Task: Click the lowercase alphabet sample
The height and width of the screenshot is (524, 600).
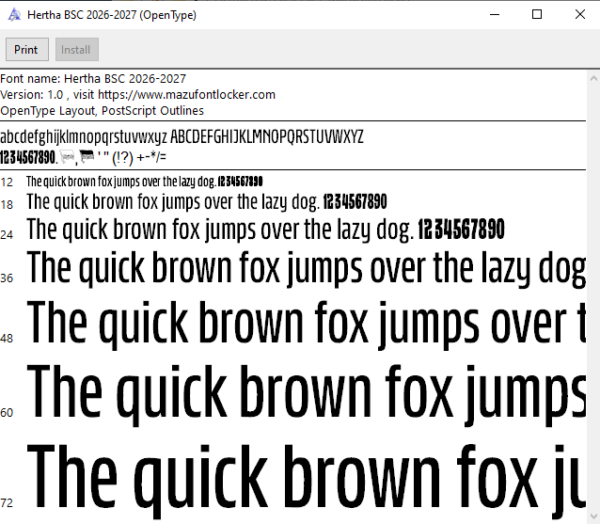Action: [83, 137]
